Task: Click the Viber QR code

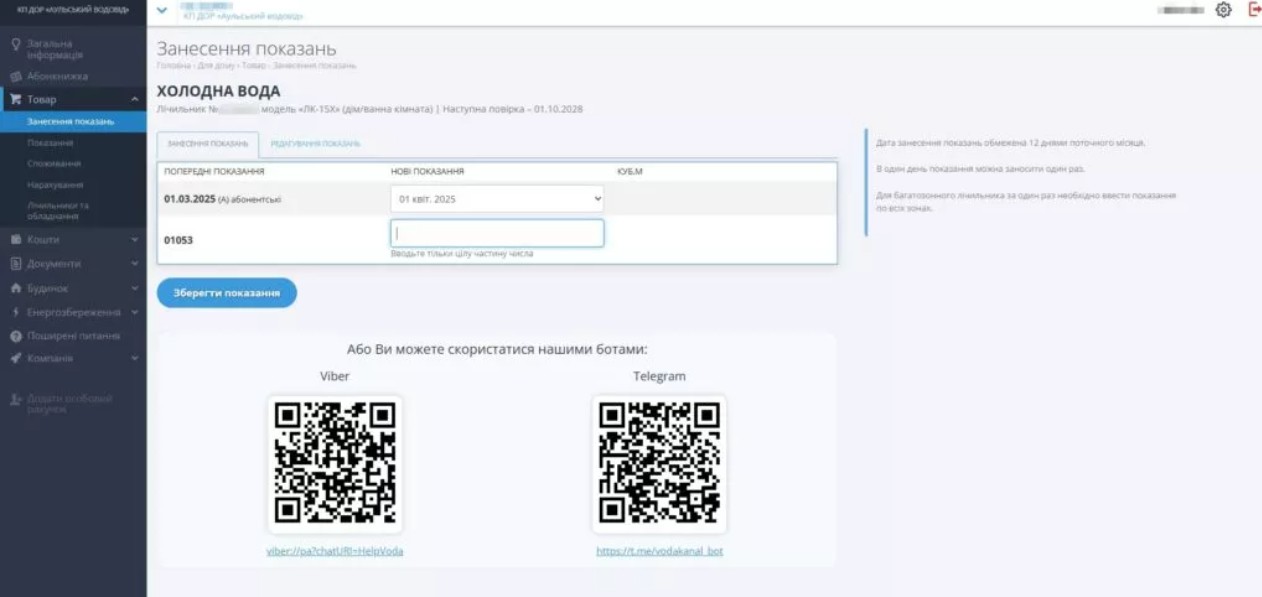Action: [335, 464]
